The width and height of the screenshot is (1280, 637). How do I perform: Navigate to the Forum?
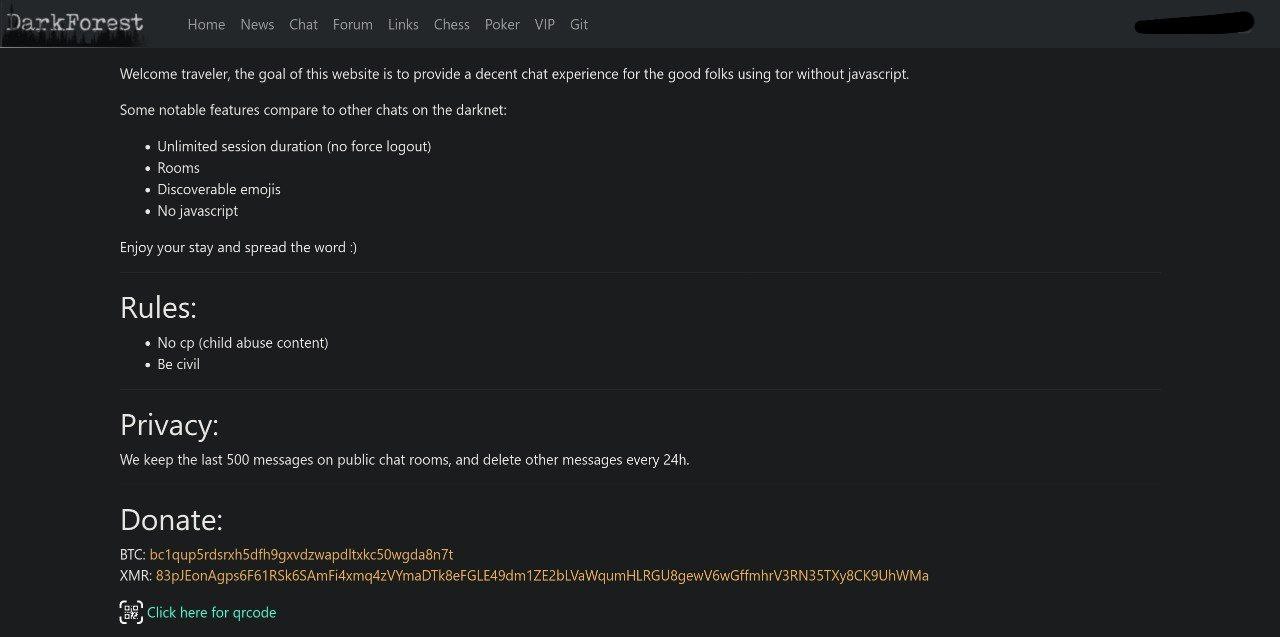tap(352, 24)
